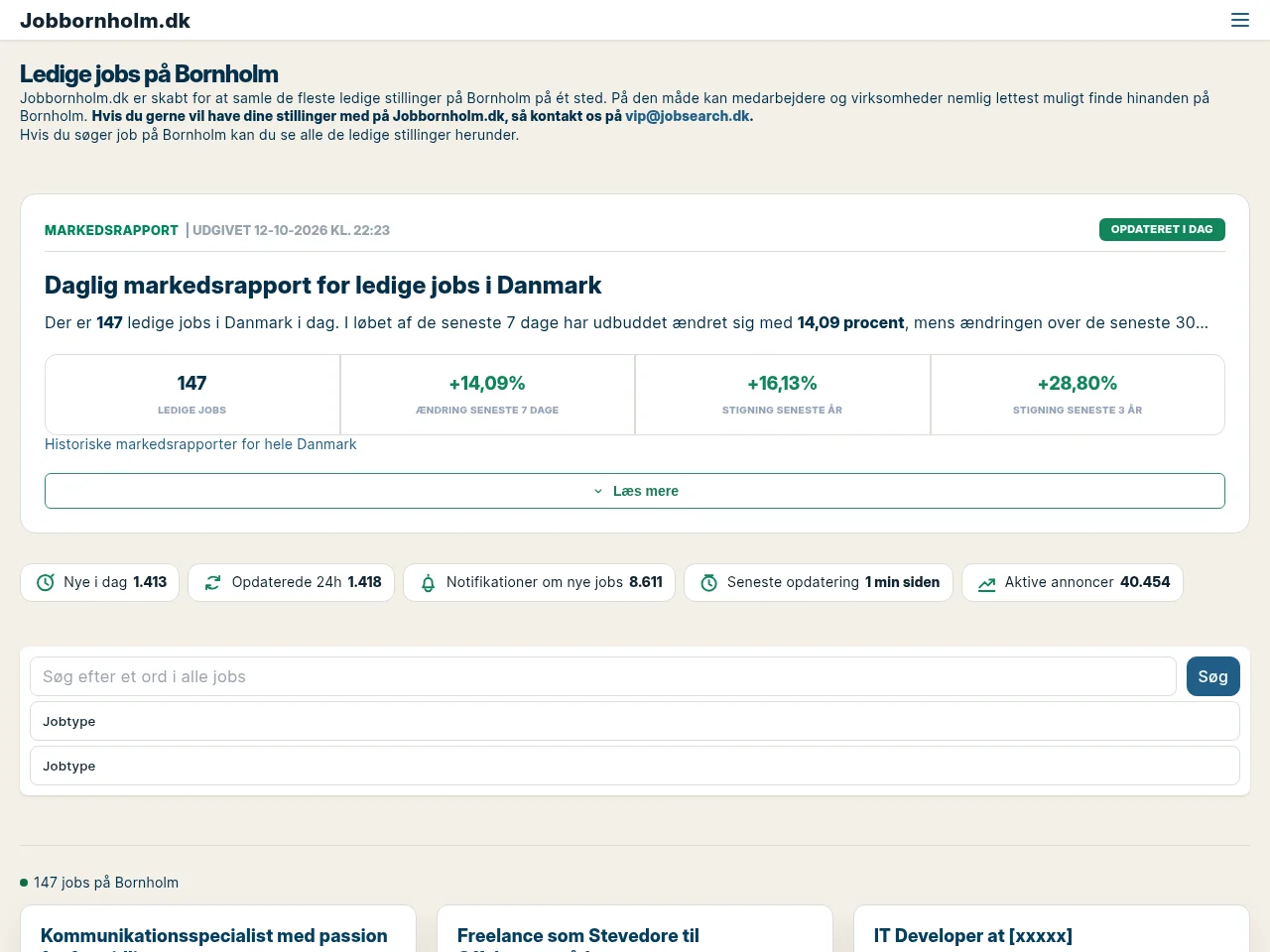Click the Notifikationer om nye jobs 8.611 chip

coord(540,582)
